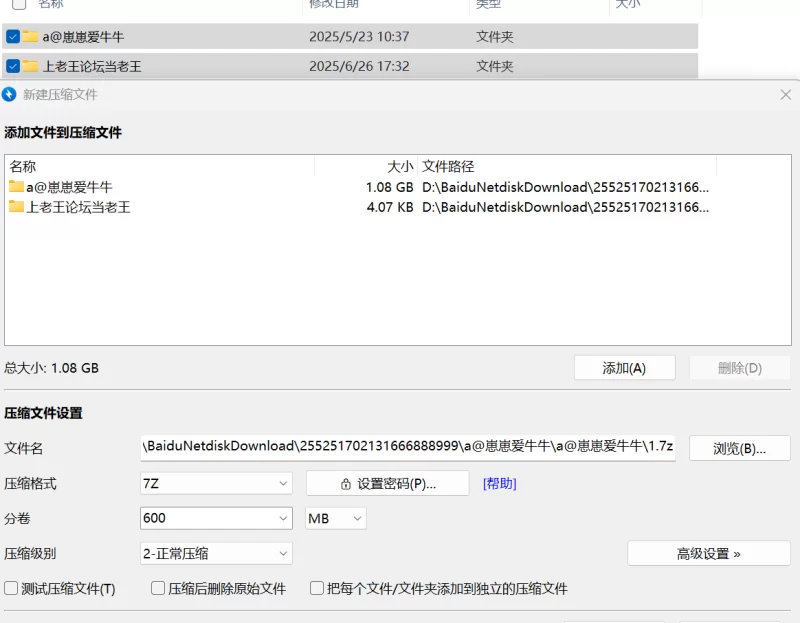Uncheck the a@崽崽爱牛牛 row checkbox in Explorer
The image size is (800, 623).
13,37
